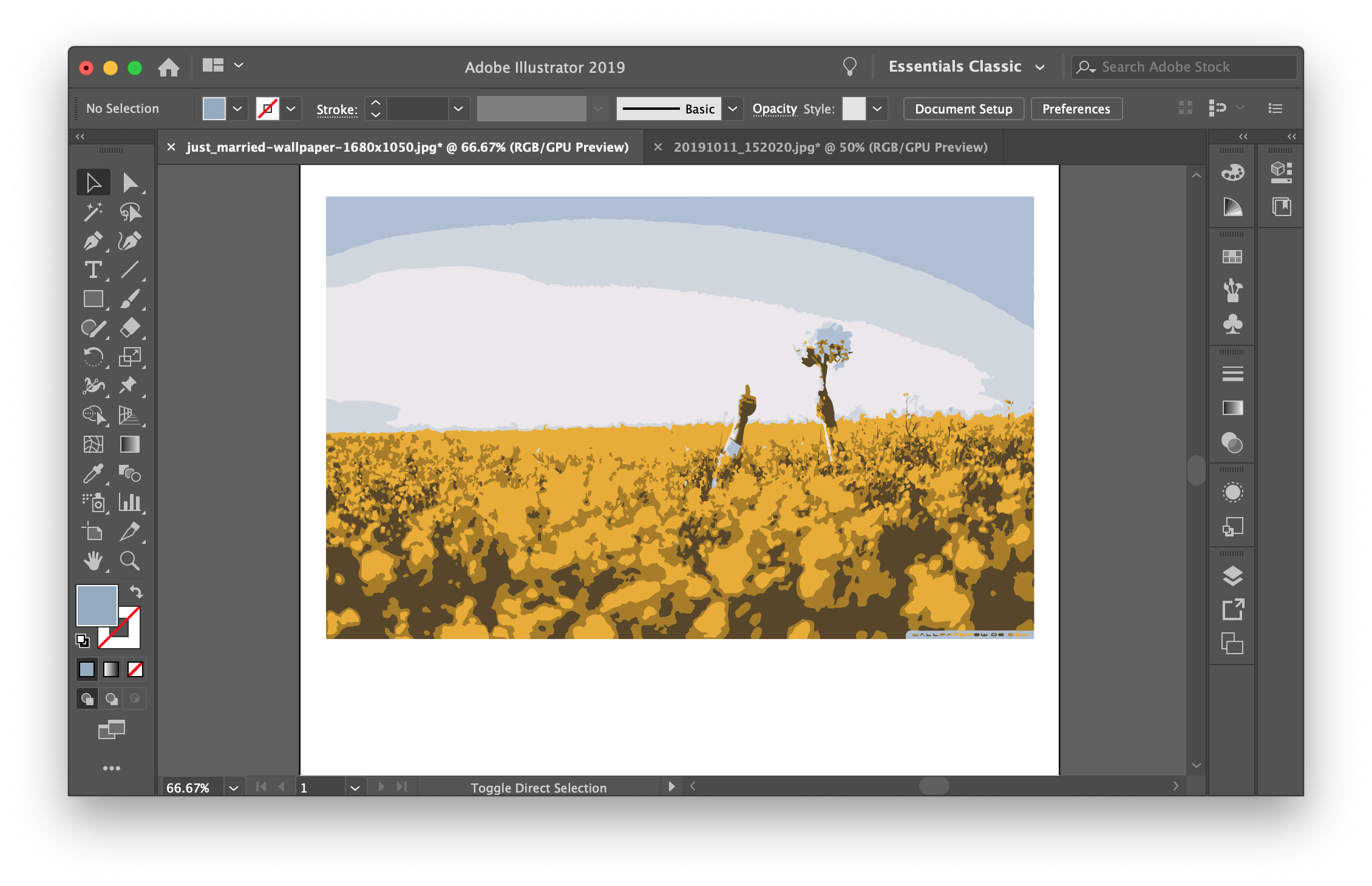Screen dimensions: 1372x886
Task: Enable Draw Behind drawing mode
Action: (111, 698)
